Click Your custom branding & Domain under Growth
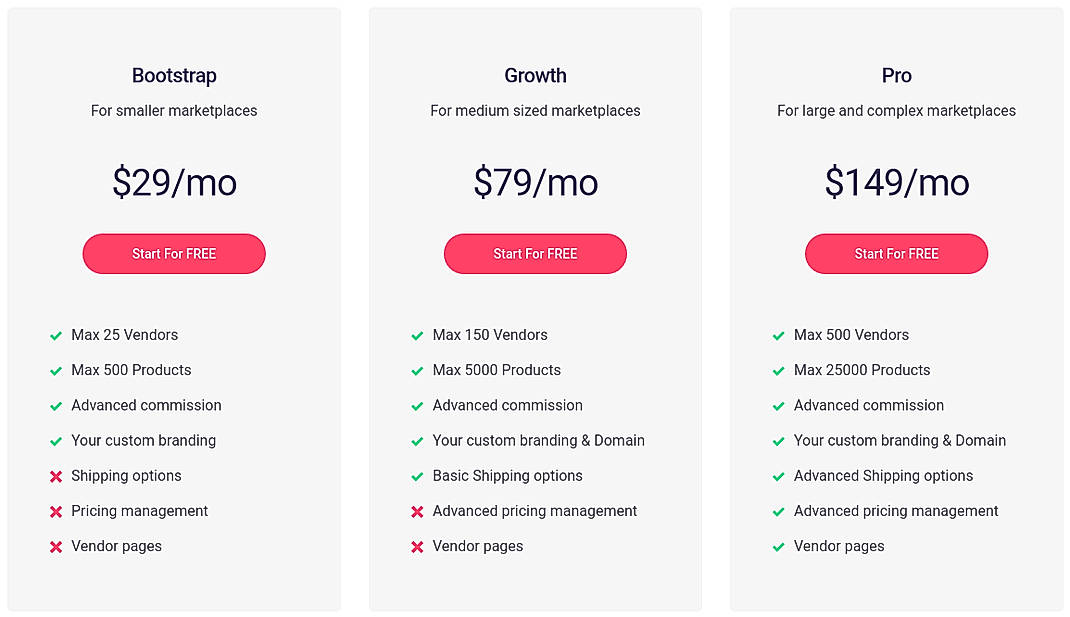The image size is (1070, 617). point(538,441)
